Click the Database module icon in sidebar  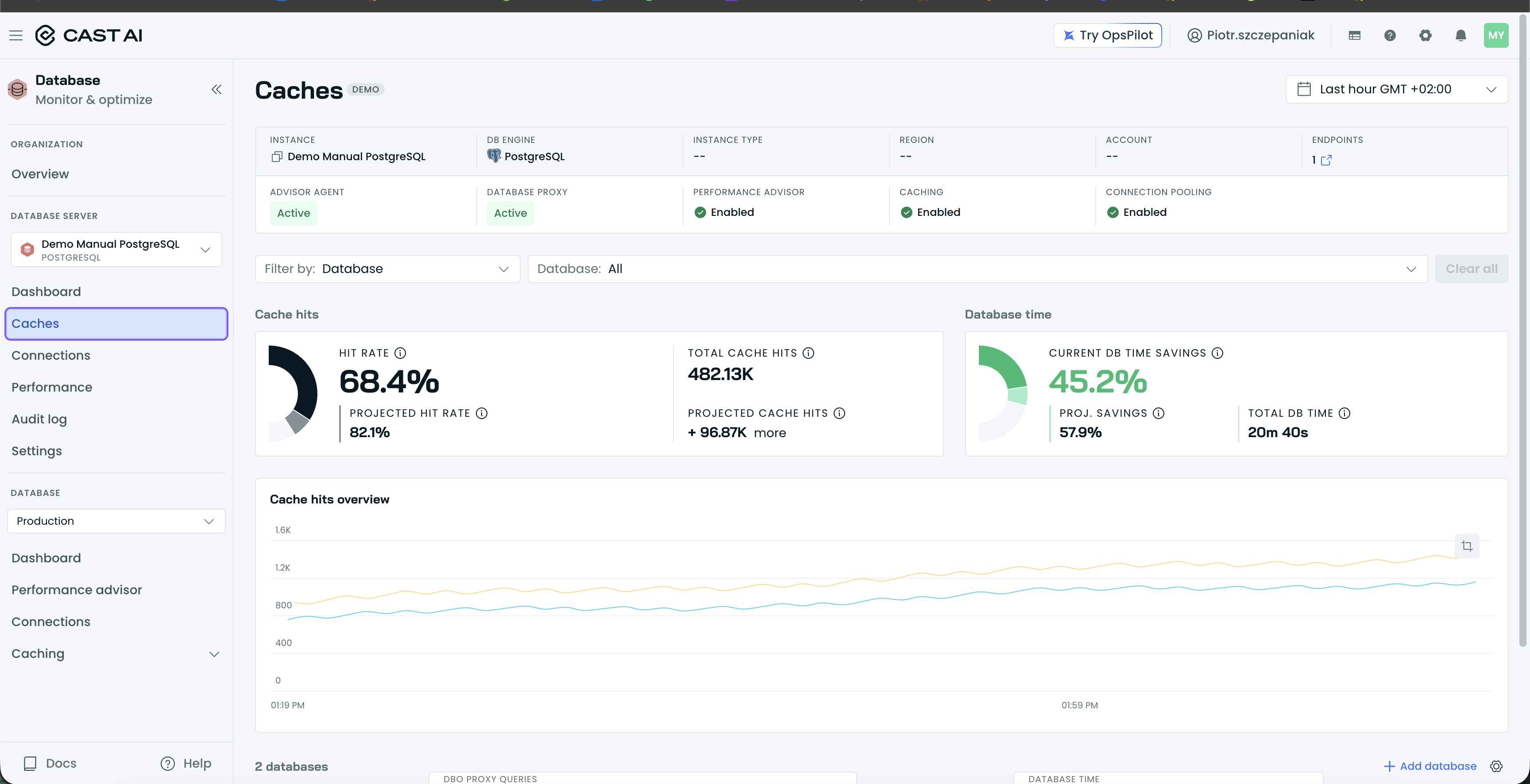(18, 90)
